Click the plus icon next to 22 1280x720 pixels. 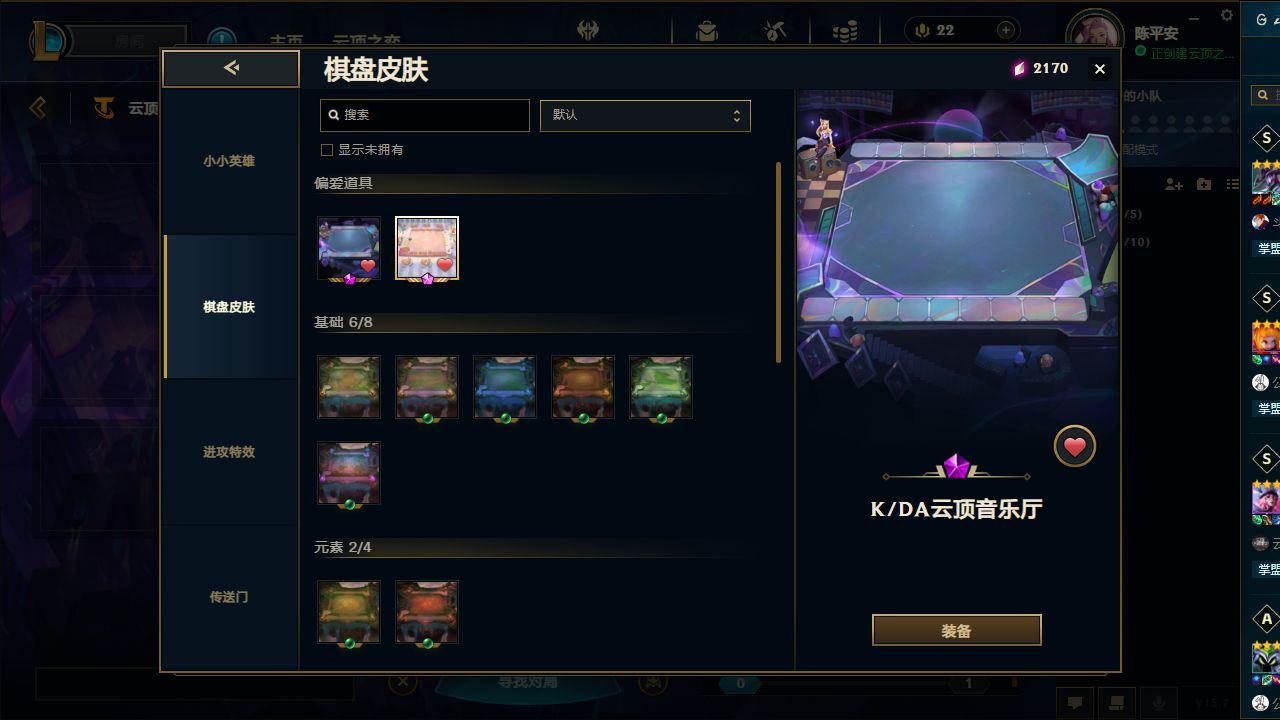pyautogui.click(x=1006, y=31)
